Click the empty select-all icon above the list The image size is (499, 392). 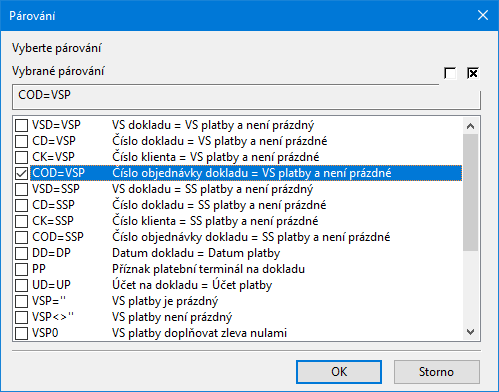coord(450,73)
